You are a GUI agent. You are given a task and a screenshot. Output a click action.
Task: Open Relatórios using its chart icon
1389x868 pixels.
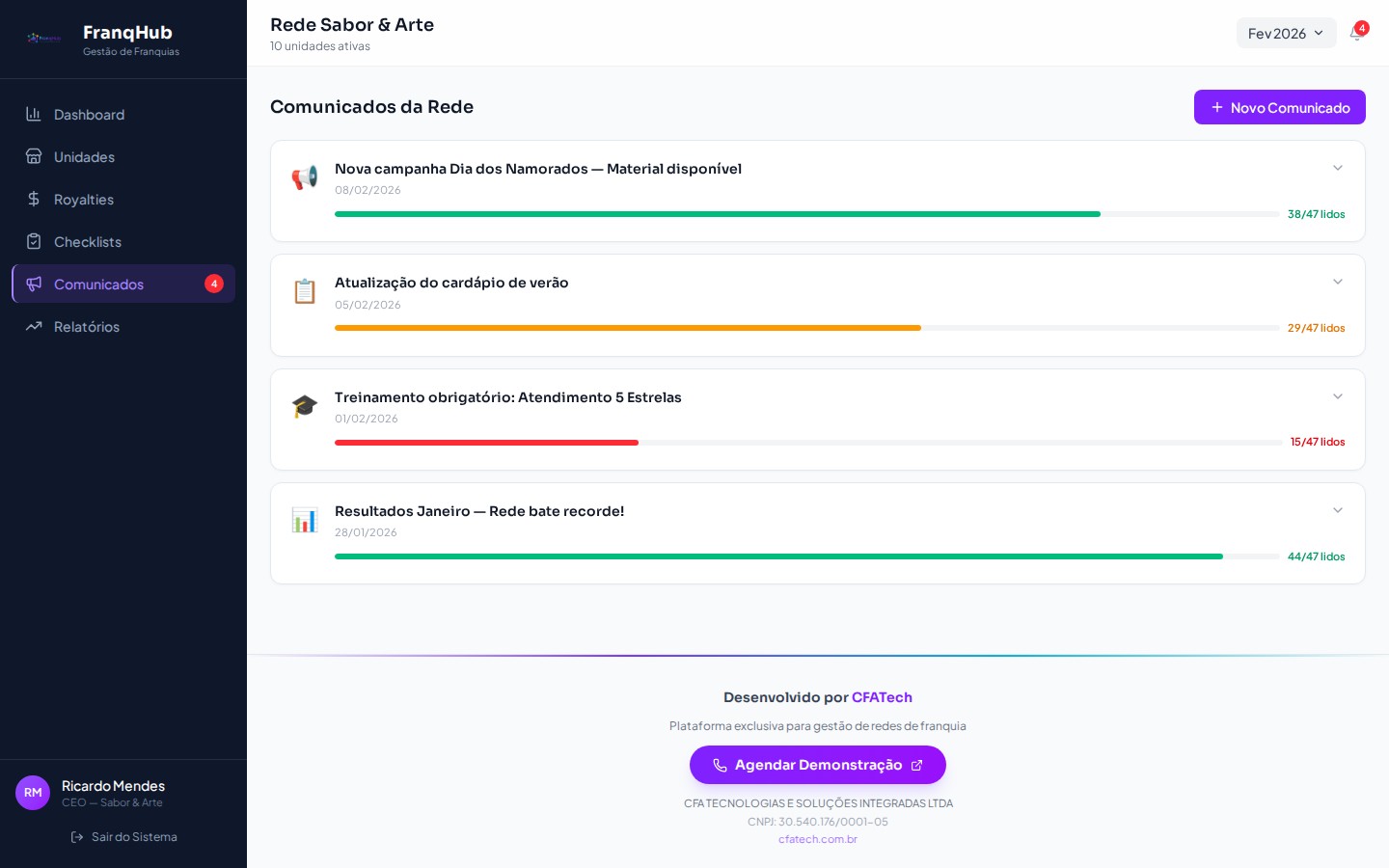[x=34, y=326]
